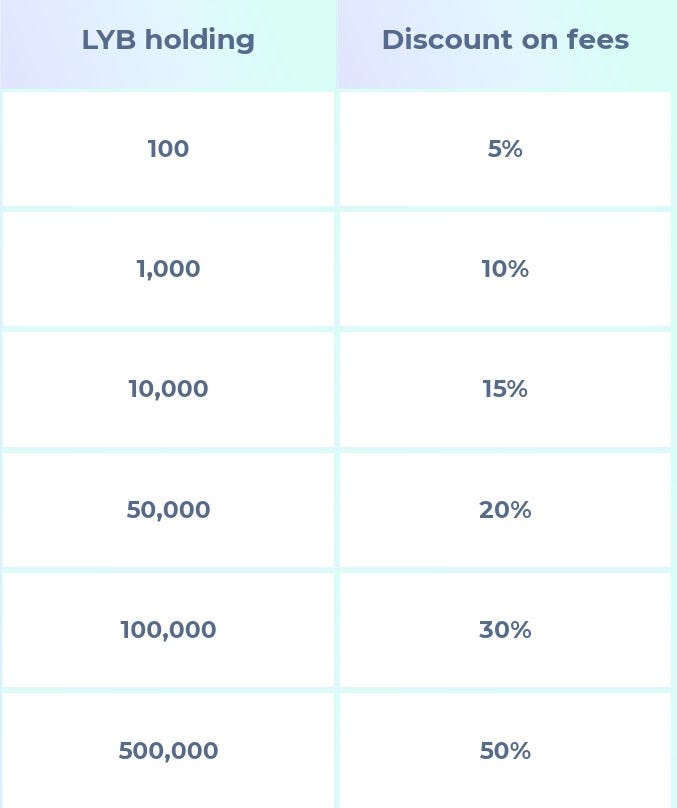Viewport: 677px width, 808px height.
Task: Click the 50% discount value
Action: 505,751
